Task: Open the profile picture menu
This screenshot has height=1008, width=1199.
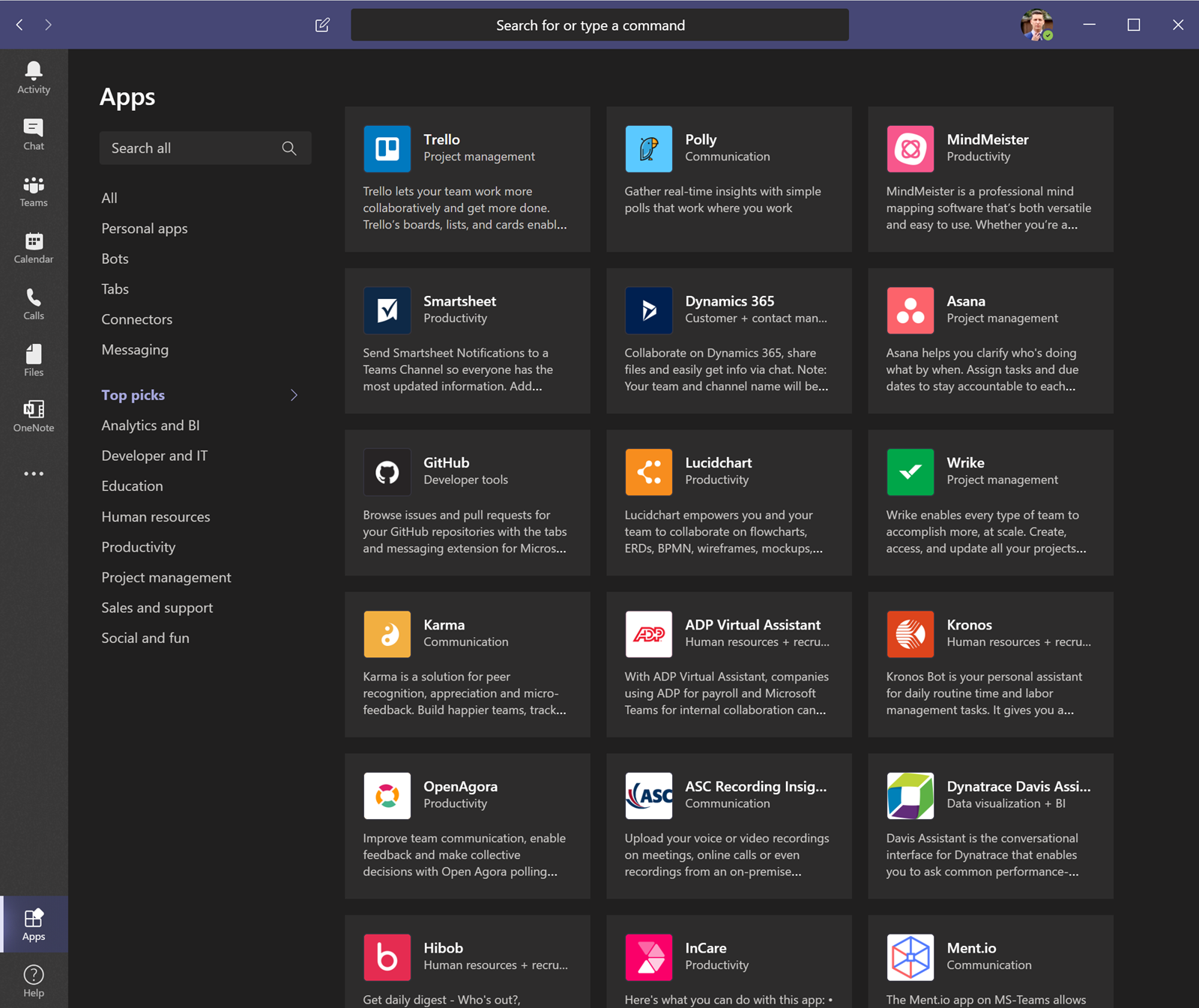Action: tap(1037, 25)
